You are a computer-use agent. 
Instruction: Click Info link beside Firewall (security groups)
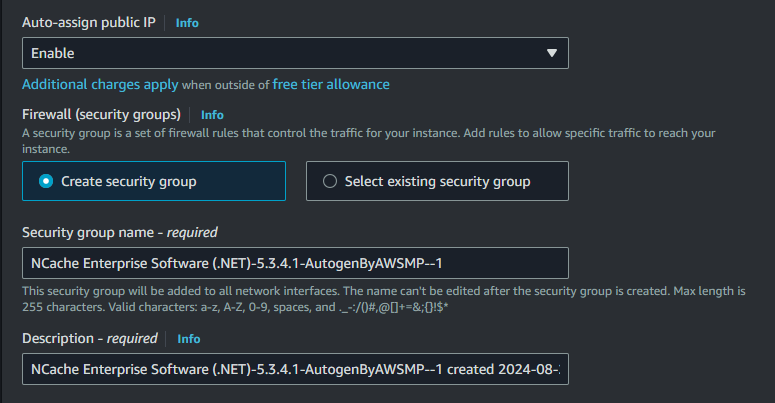coord(212,115)
